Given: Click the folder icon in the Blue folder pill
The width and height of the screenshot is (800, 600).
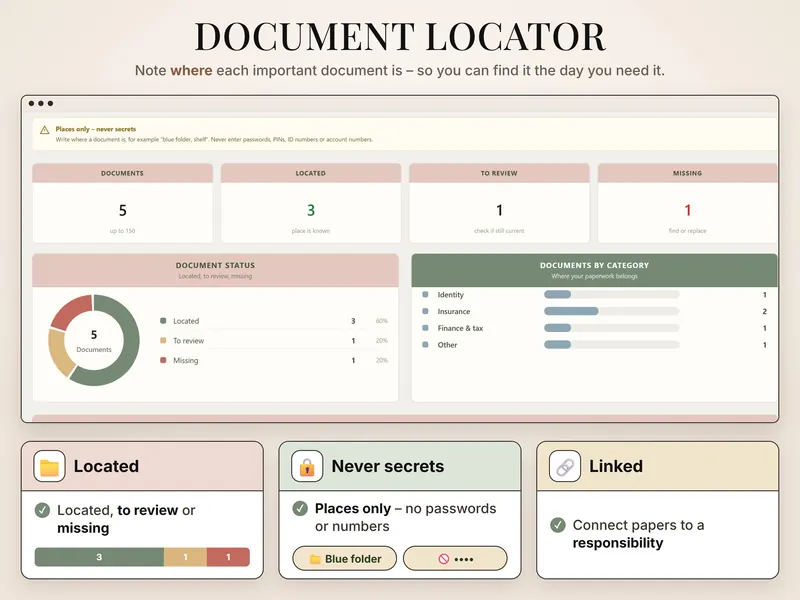Looking at the screenshot, I should [x=315, y=559].
